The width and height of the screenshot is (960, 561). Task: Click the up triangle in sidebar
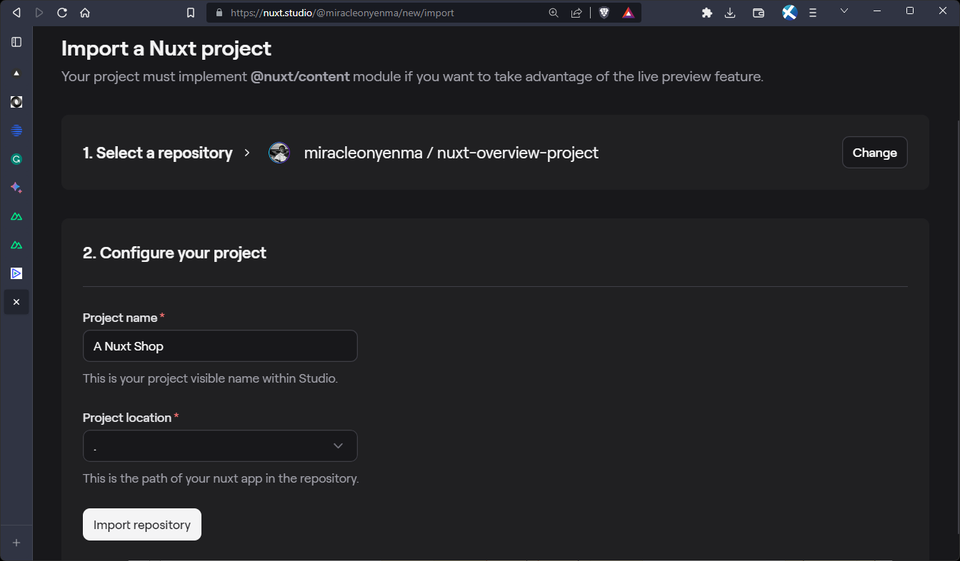[x=17, y=73]
